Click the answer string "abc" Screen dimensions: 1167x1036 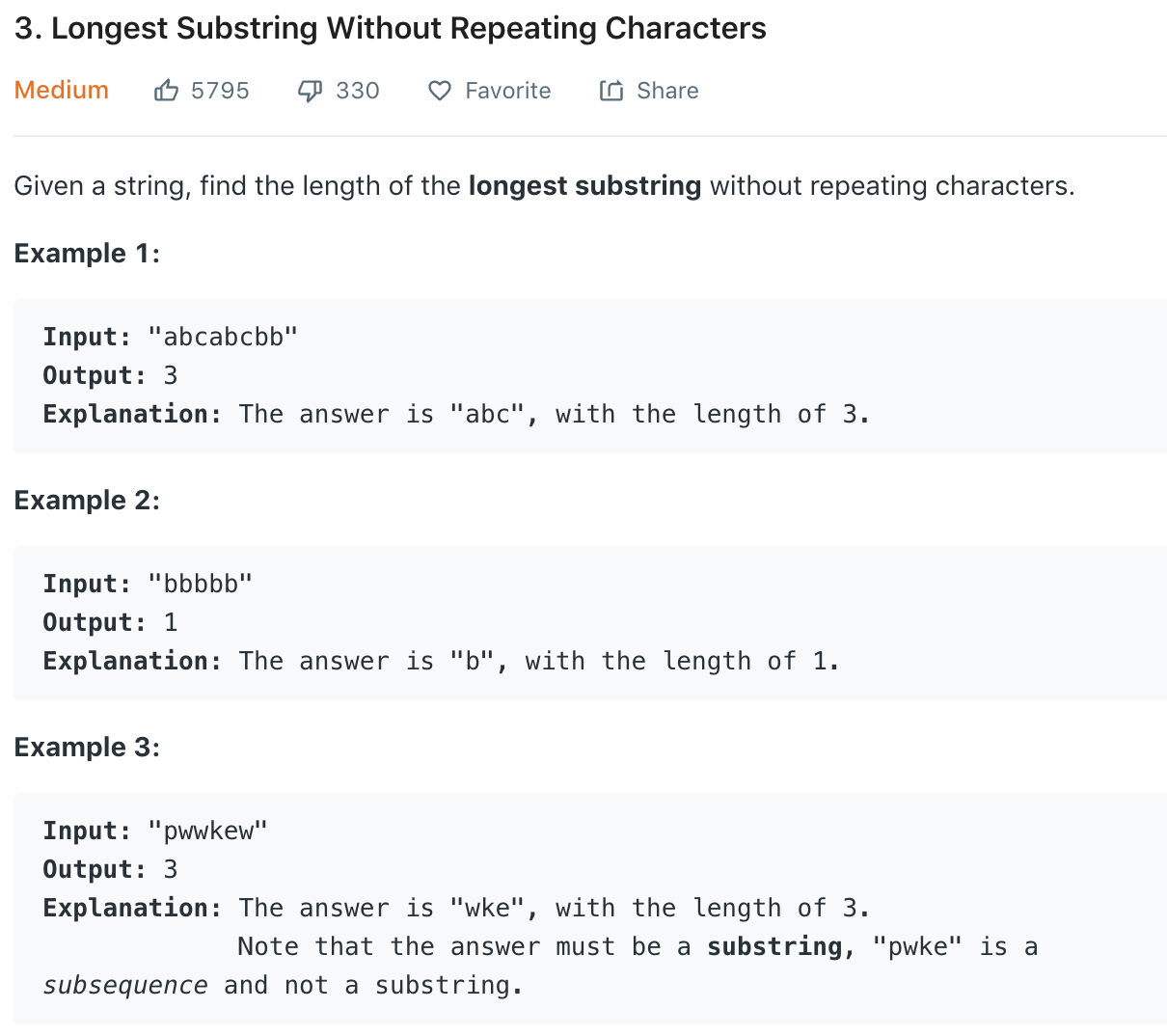pos(488,414)
